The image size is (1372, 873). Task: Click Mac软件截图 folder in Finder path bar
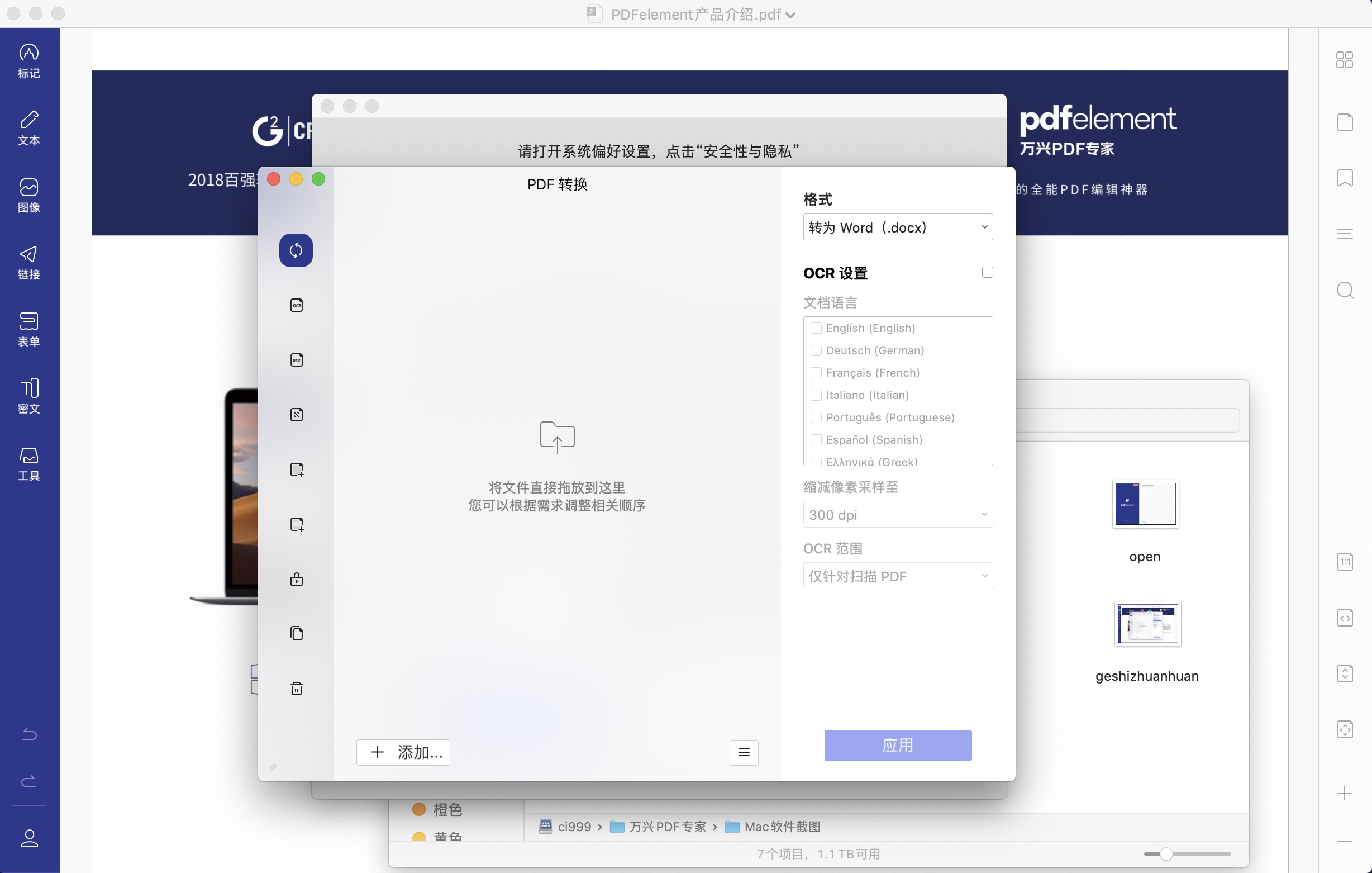[773, 826]
